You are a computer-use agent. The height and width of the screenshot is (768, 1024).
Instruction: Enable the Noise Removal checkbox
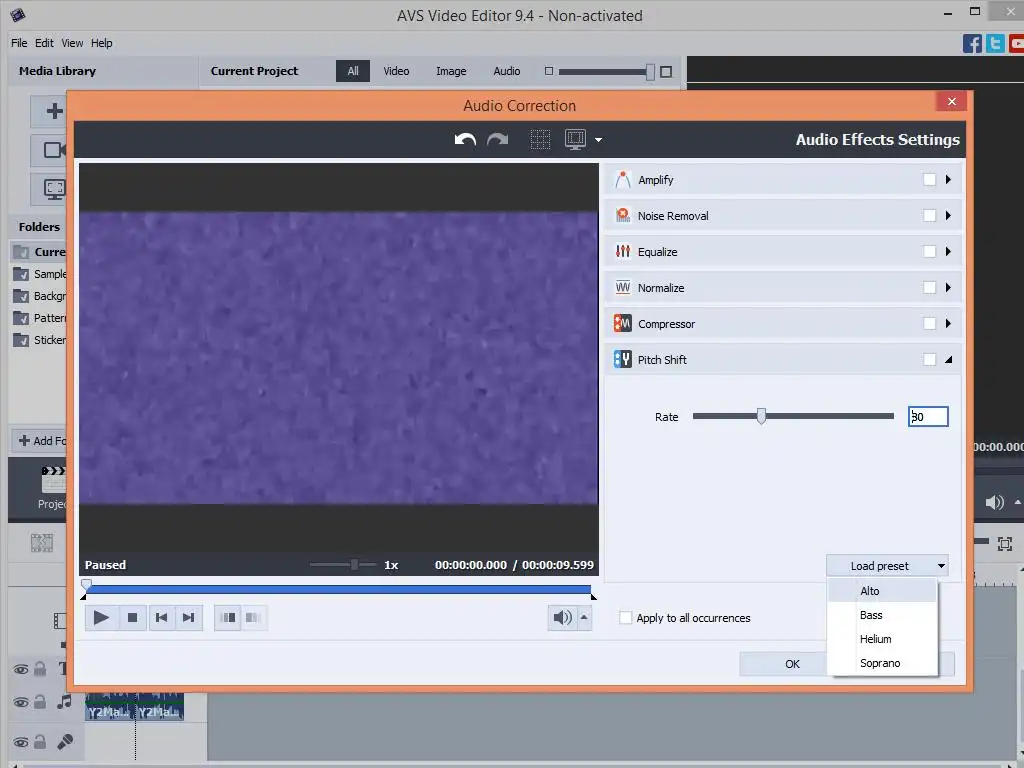[929, 216]
